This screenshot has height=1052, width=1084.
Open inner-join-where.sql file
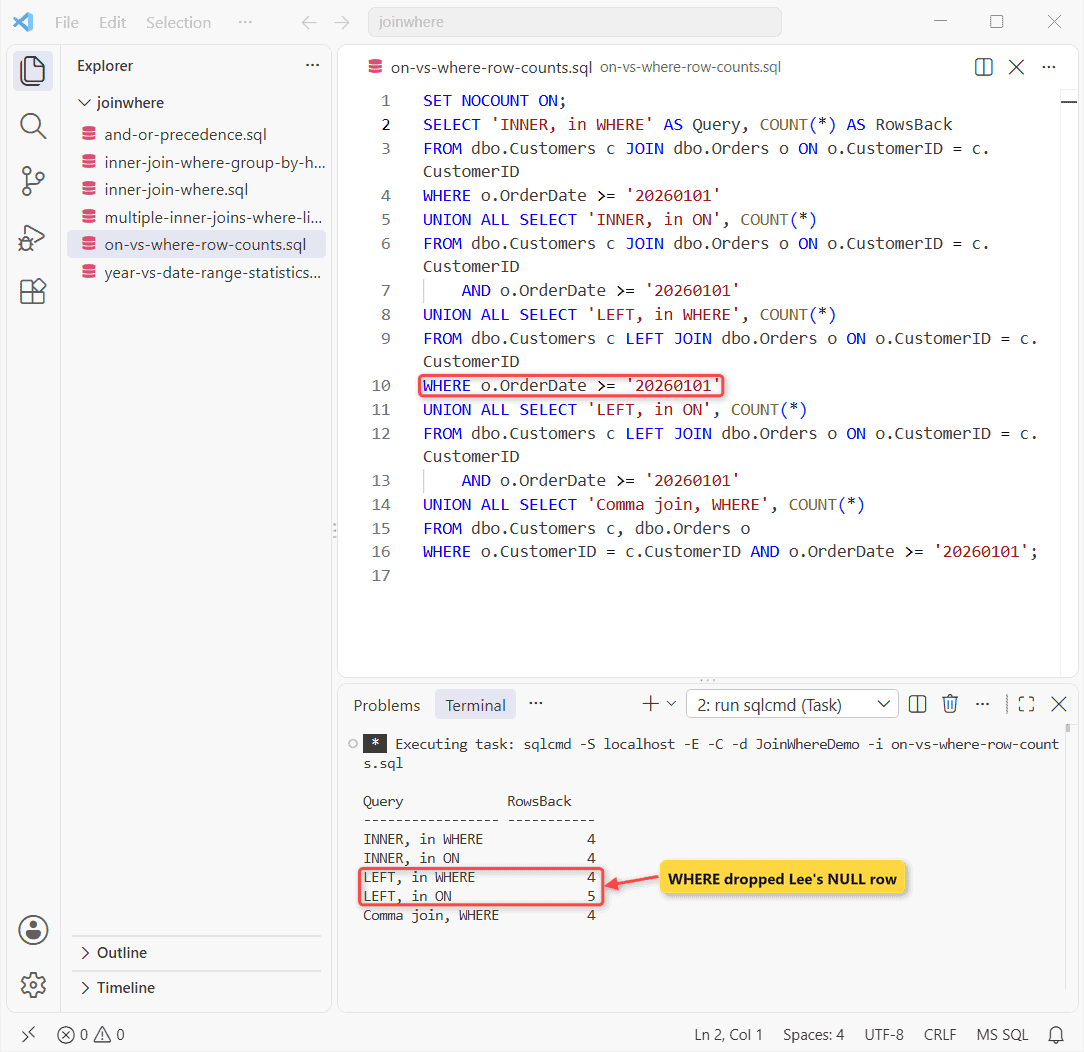(x=176, y=189)
